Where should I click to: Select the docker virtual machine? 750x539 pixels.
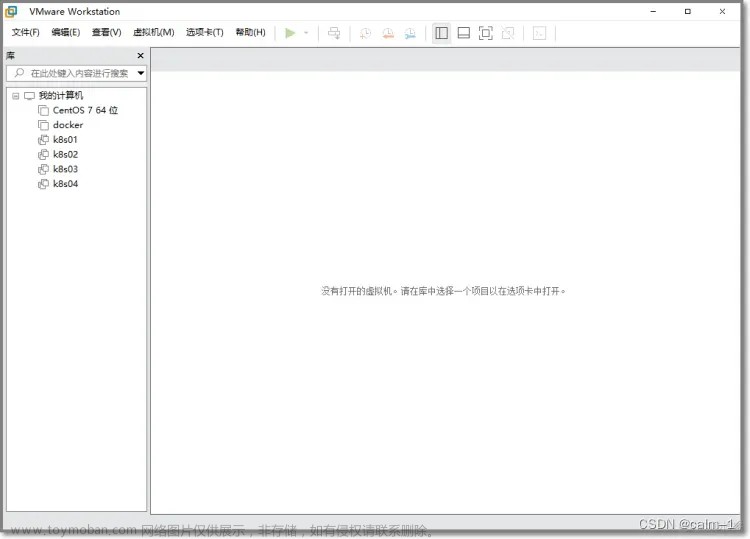(x=68, y=125)
